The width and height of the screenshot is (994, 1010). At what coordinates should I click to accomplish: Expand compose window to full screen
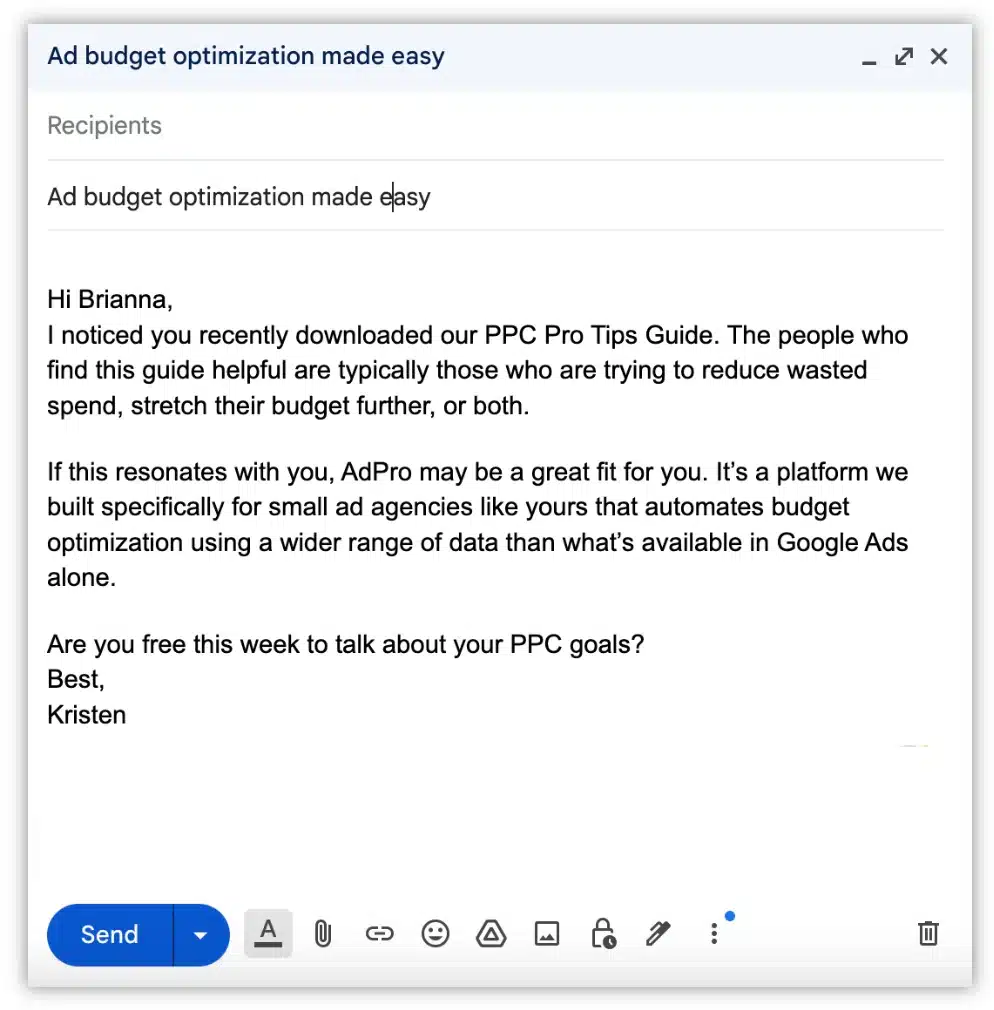click(904, 57)
